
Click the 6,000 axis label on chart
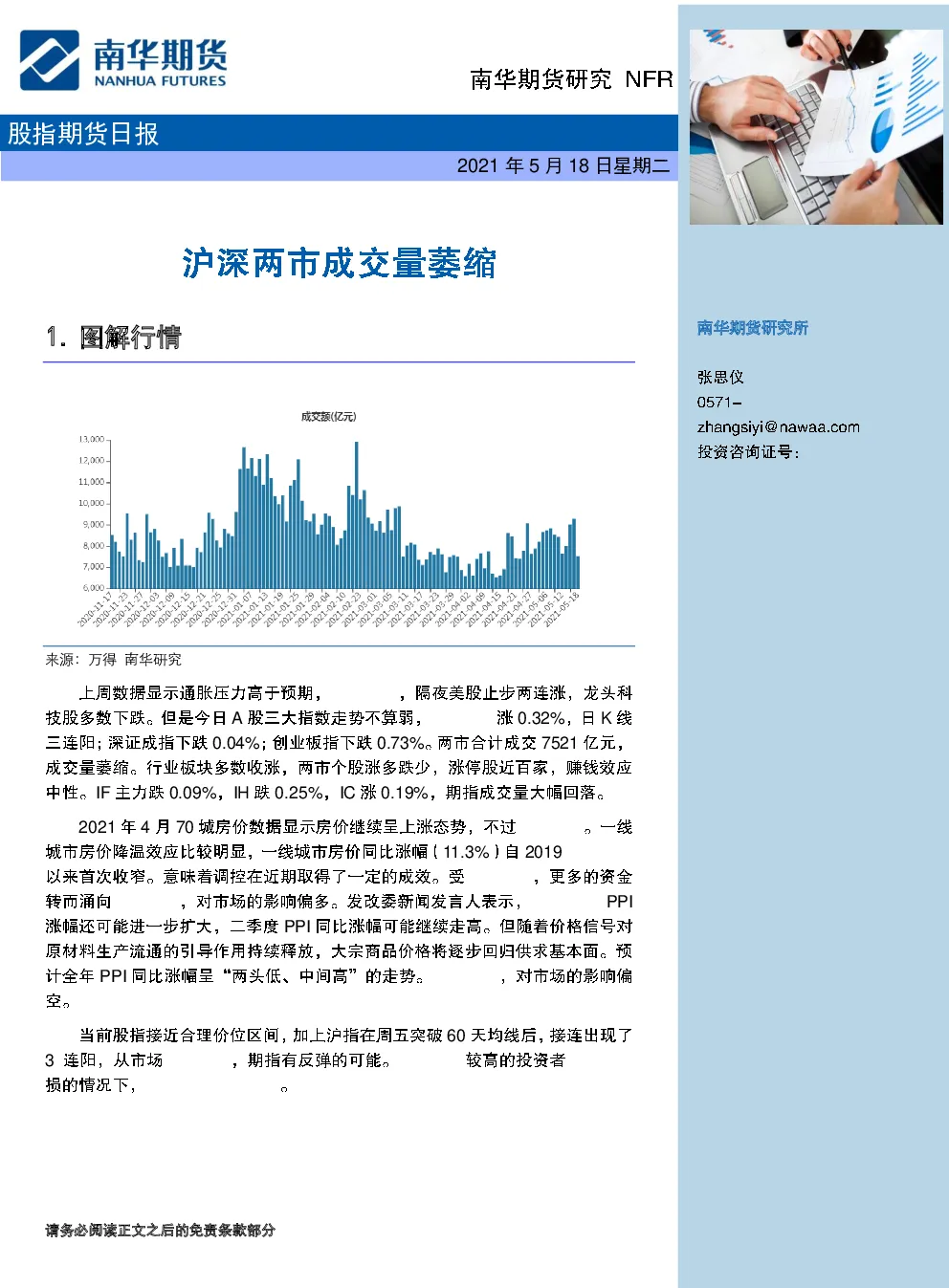94,588
